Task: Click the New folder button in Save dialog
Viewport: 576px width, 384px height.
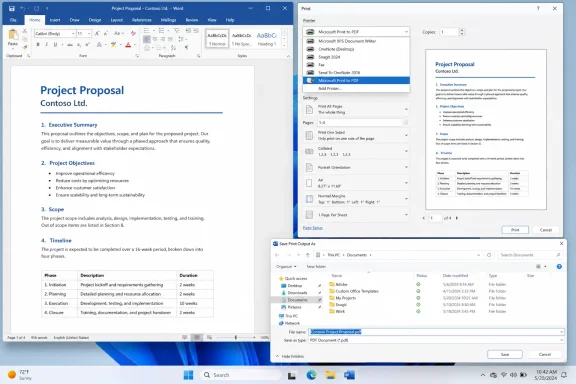Action: point(316,266)
